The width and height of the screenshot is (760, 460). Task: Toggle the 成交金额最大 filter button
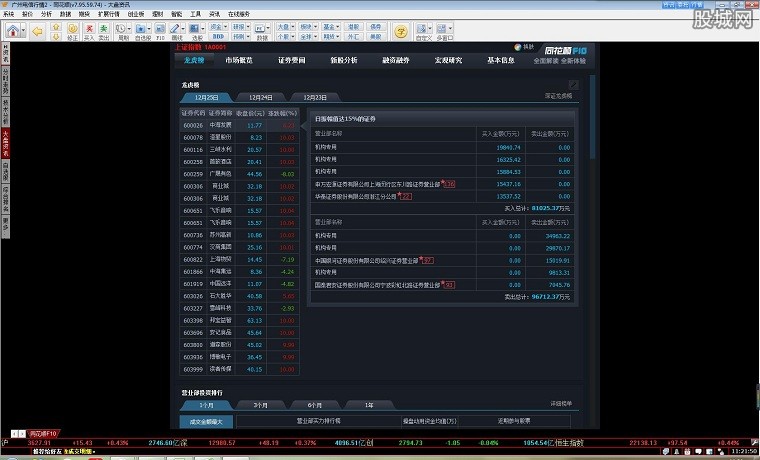pyautogui.click(x=207, y=421)
